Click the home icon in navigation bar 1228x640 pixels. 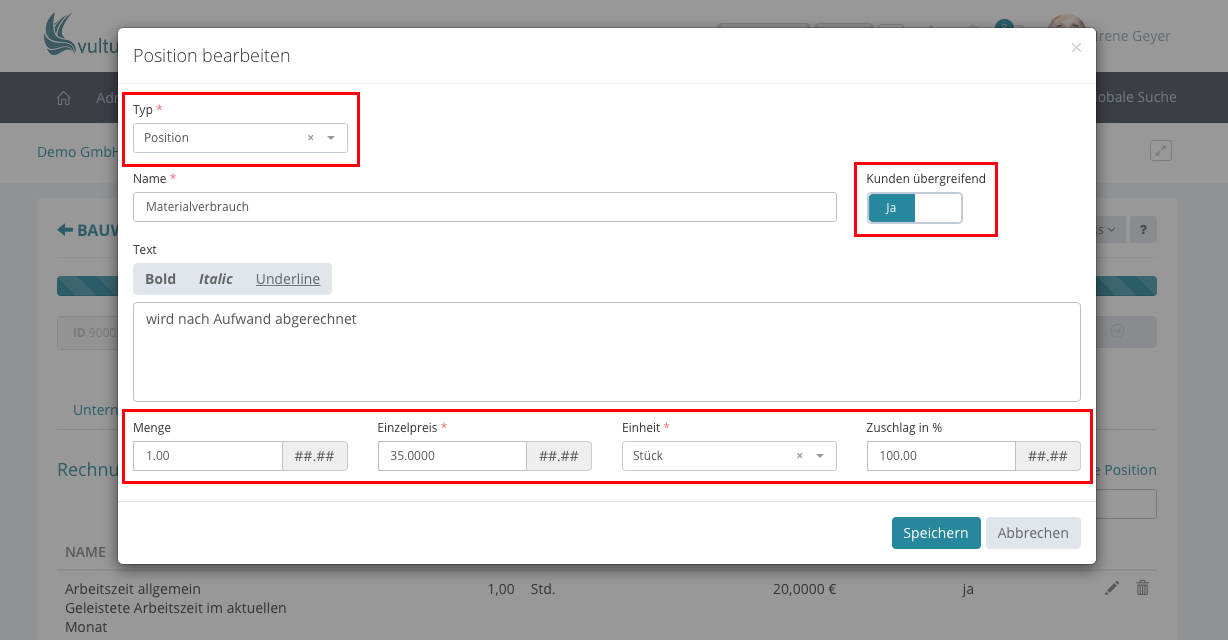coord(64,98)
